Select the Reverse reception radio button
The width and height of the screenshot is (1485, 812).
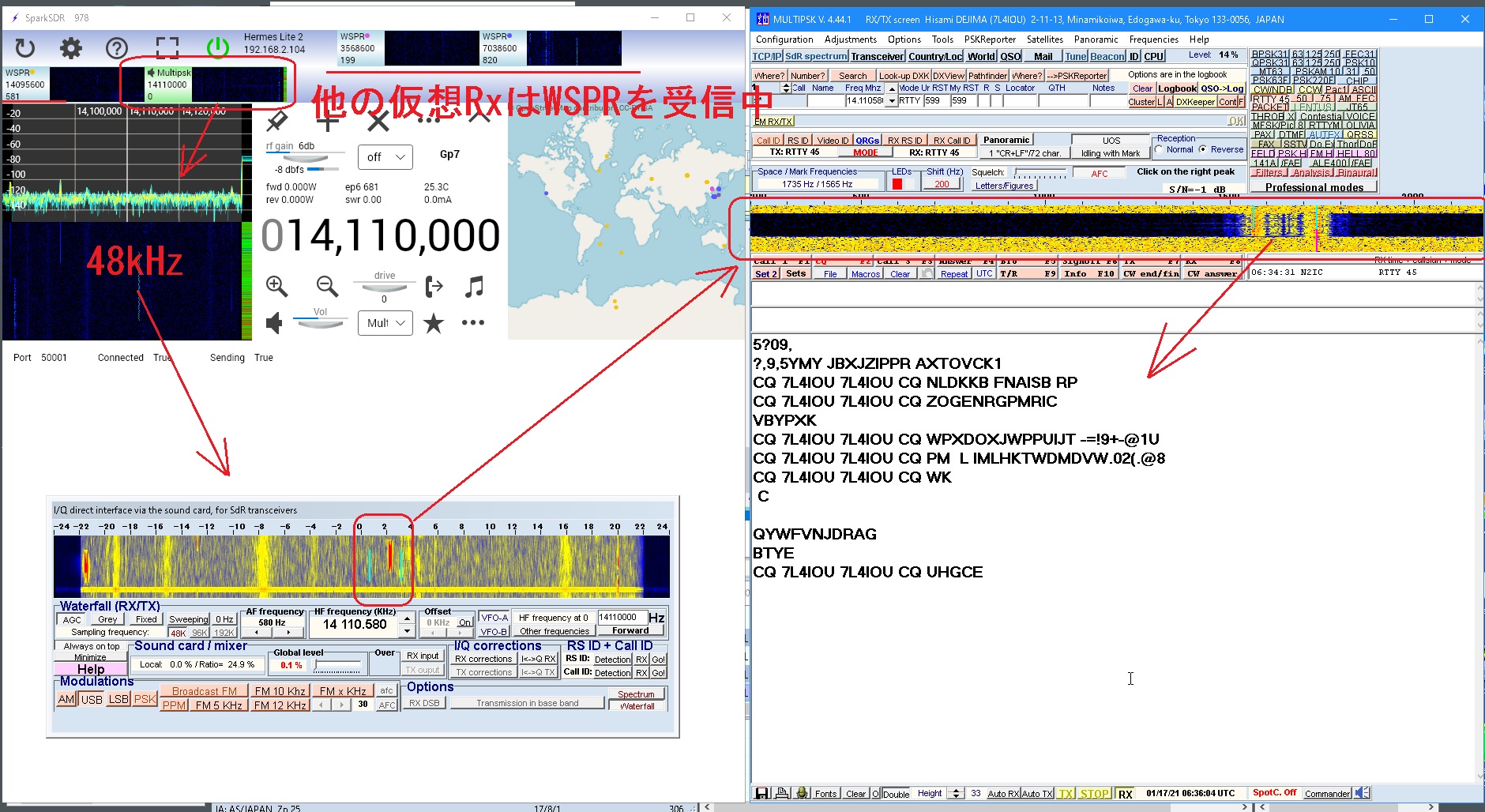click(1201, 148)
